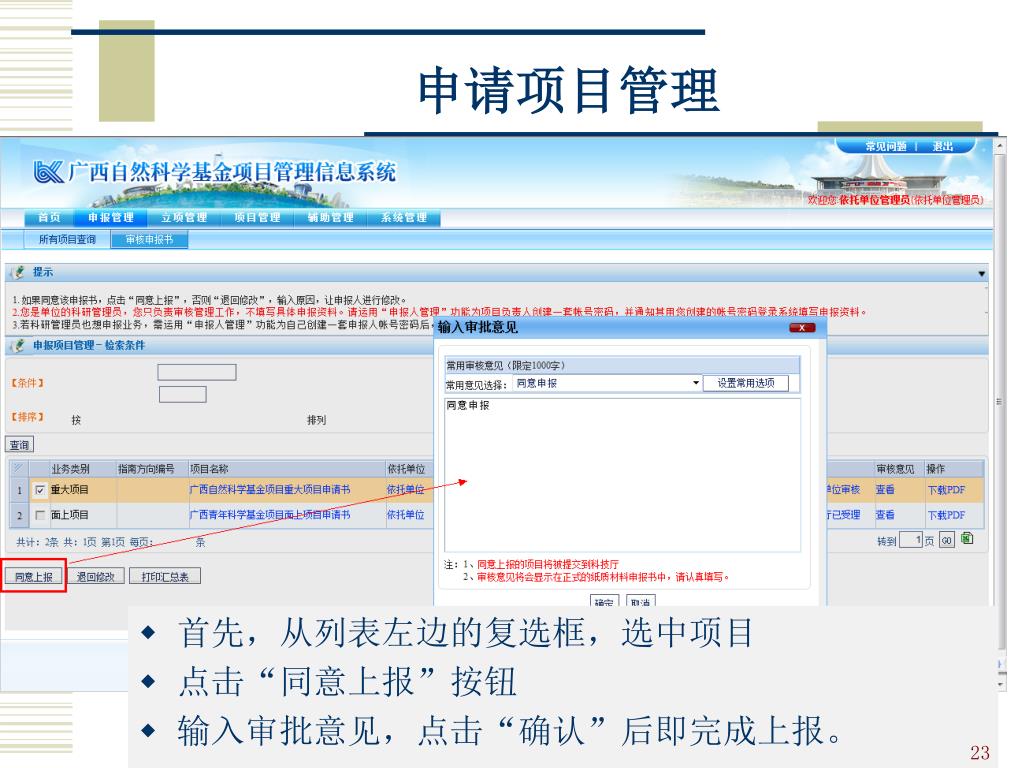The image size is (1024, 768).
Task: Click the scrollbar up arrow at top right
Action: coord(999,147)
